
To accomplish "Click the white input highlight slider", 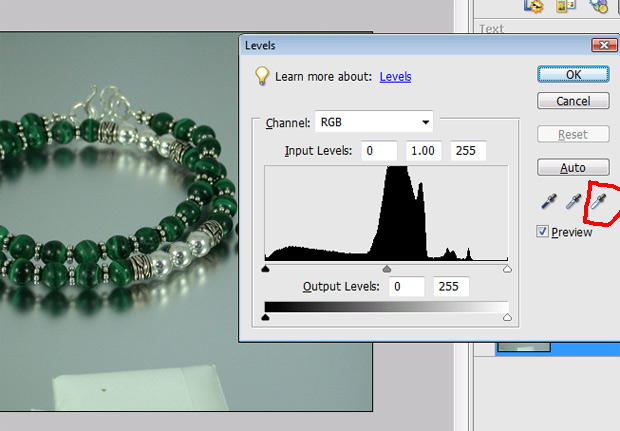I will (x=507, y=269).
